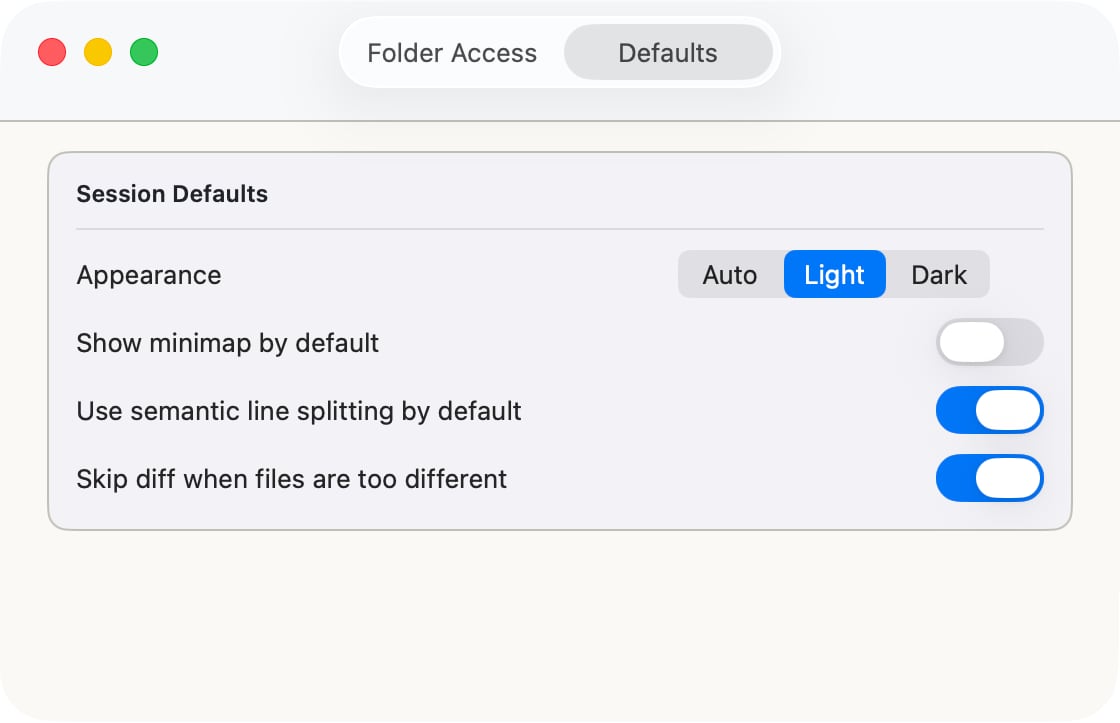This screenshot has height=723, width=1120.
Task: Switch to the Folder Access tab
Action: pyautogui.click(x=452, y=53)
